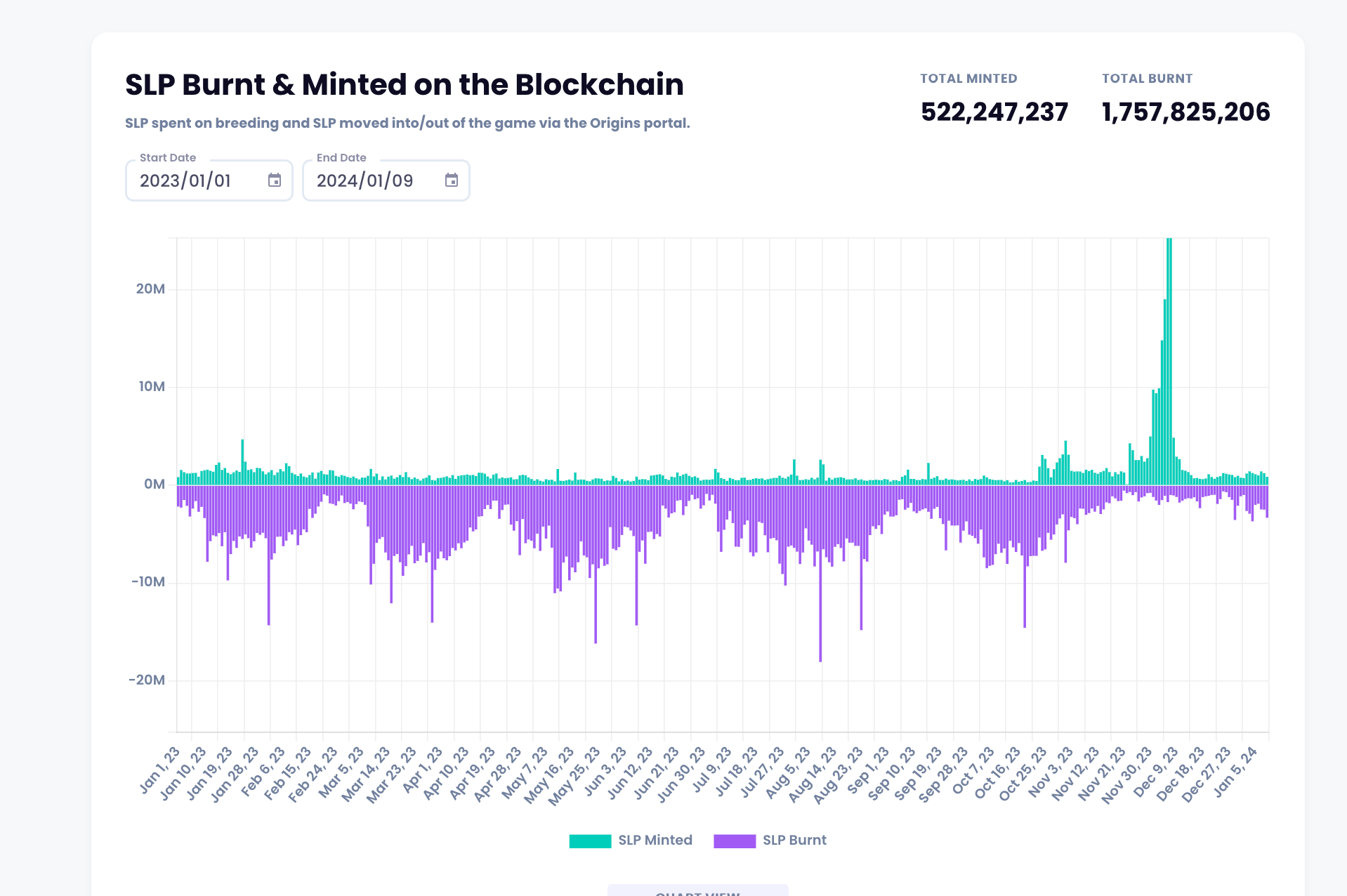
Task: Click the purple SLP Burnt legend swatch
Action: click(735, 840)
